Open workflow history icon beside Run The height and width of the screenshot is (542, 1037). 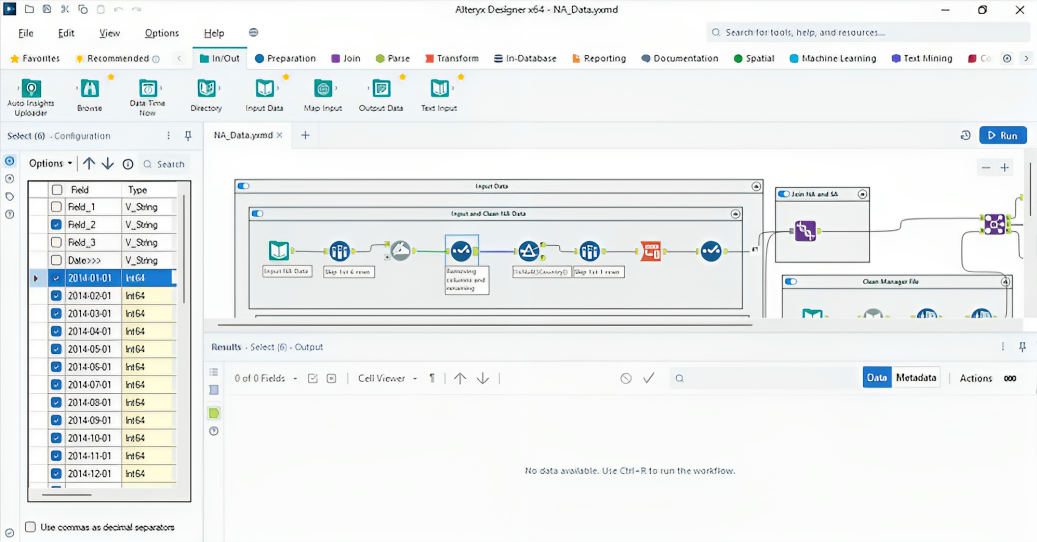[966, 135]
